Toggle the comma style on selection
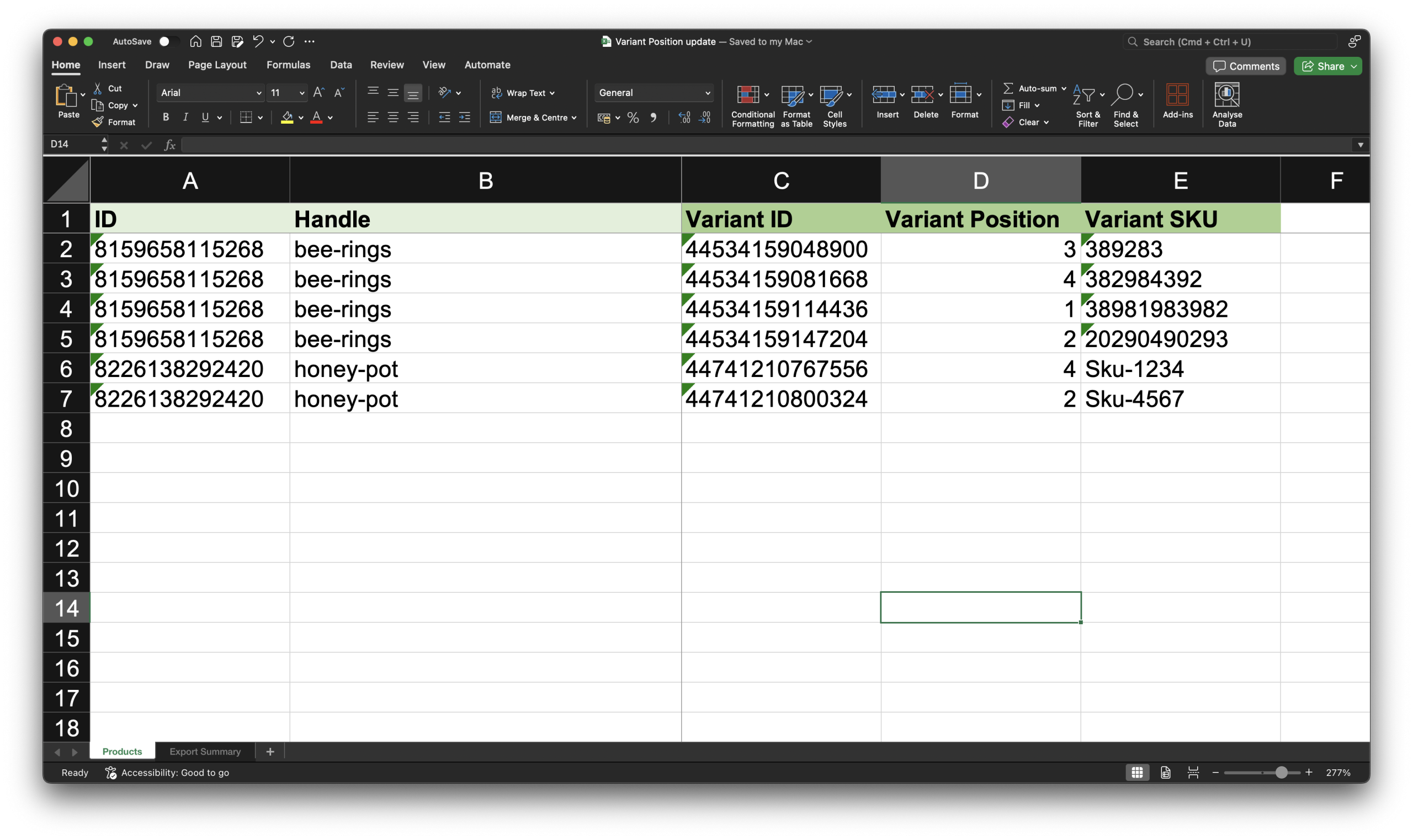This screenshot has height=840, width=1413. click(654, 117)
